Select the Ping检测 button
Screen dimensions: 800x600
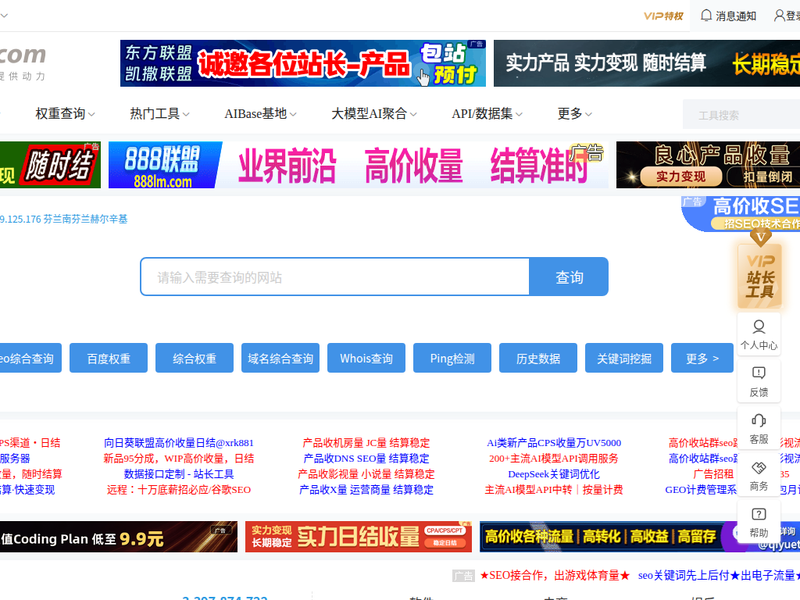tap(452, 358)
